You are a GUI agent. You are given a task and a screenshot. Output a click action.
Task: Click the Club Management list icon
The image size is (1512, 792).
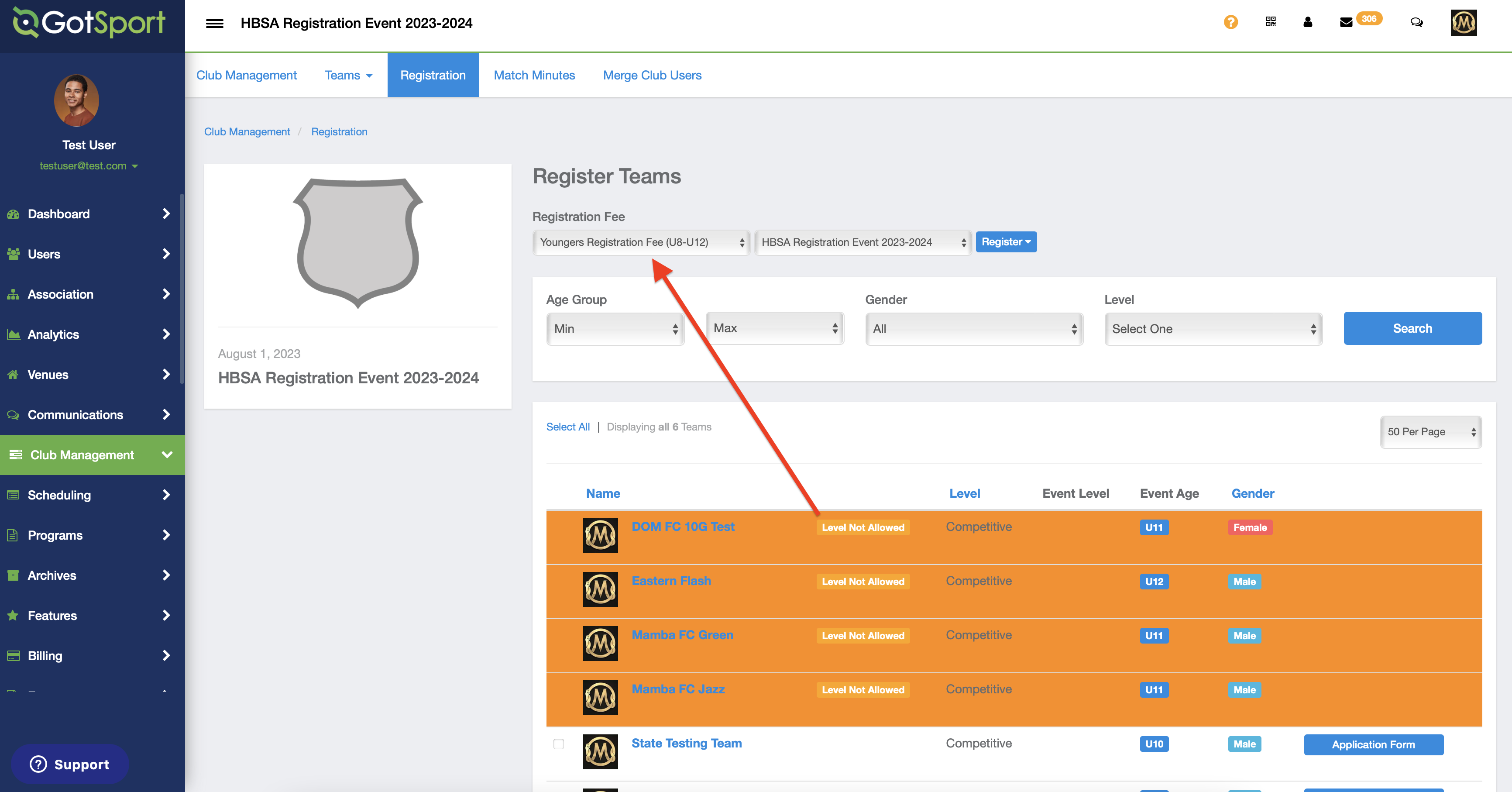[x=15, y=455]
